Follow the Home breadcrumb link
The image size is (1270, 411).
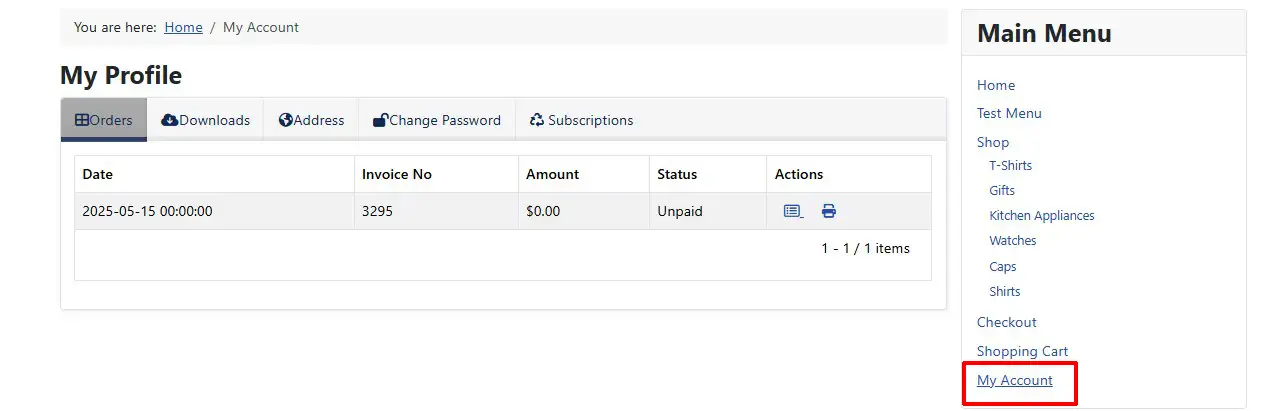(x=184, y=27)
